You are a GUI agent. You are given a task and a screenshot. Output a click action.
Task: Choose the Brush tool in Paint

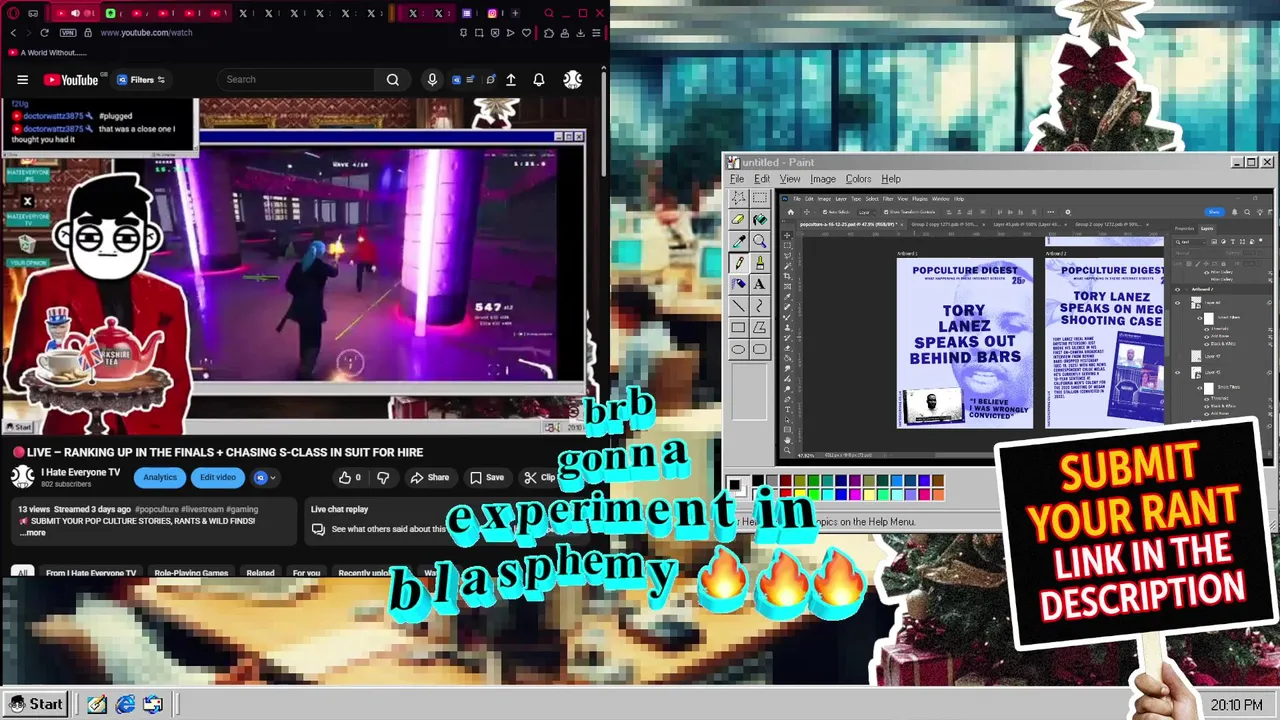(x=760, y=263)
